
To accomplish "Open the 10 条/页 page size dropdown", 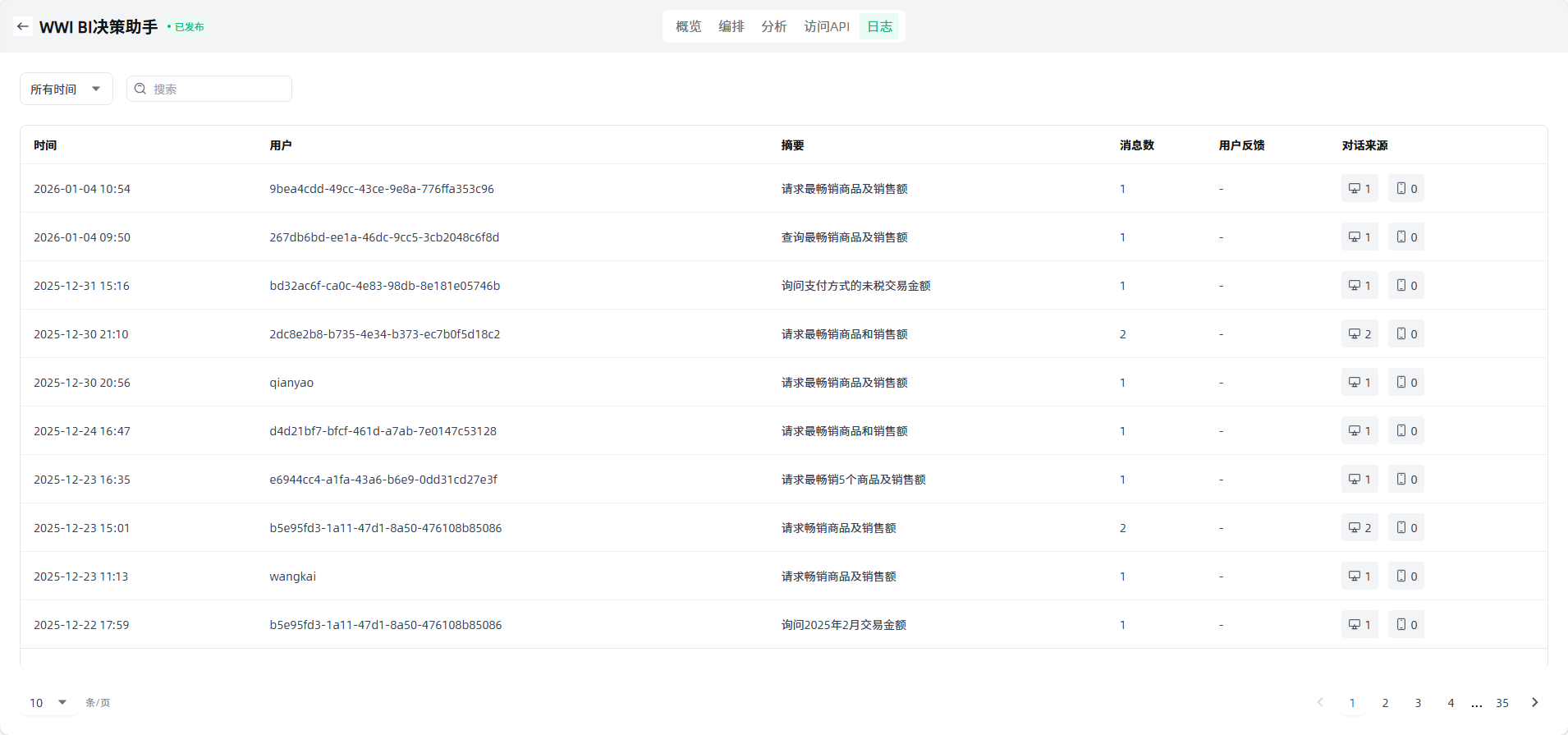I will click(x=48, y=702).
